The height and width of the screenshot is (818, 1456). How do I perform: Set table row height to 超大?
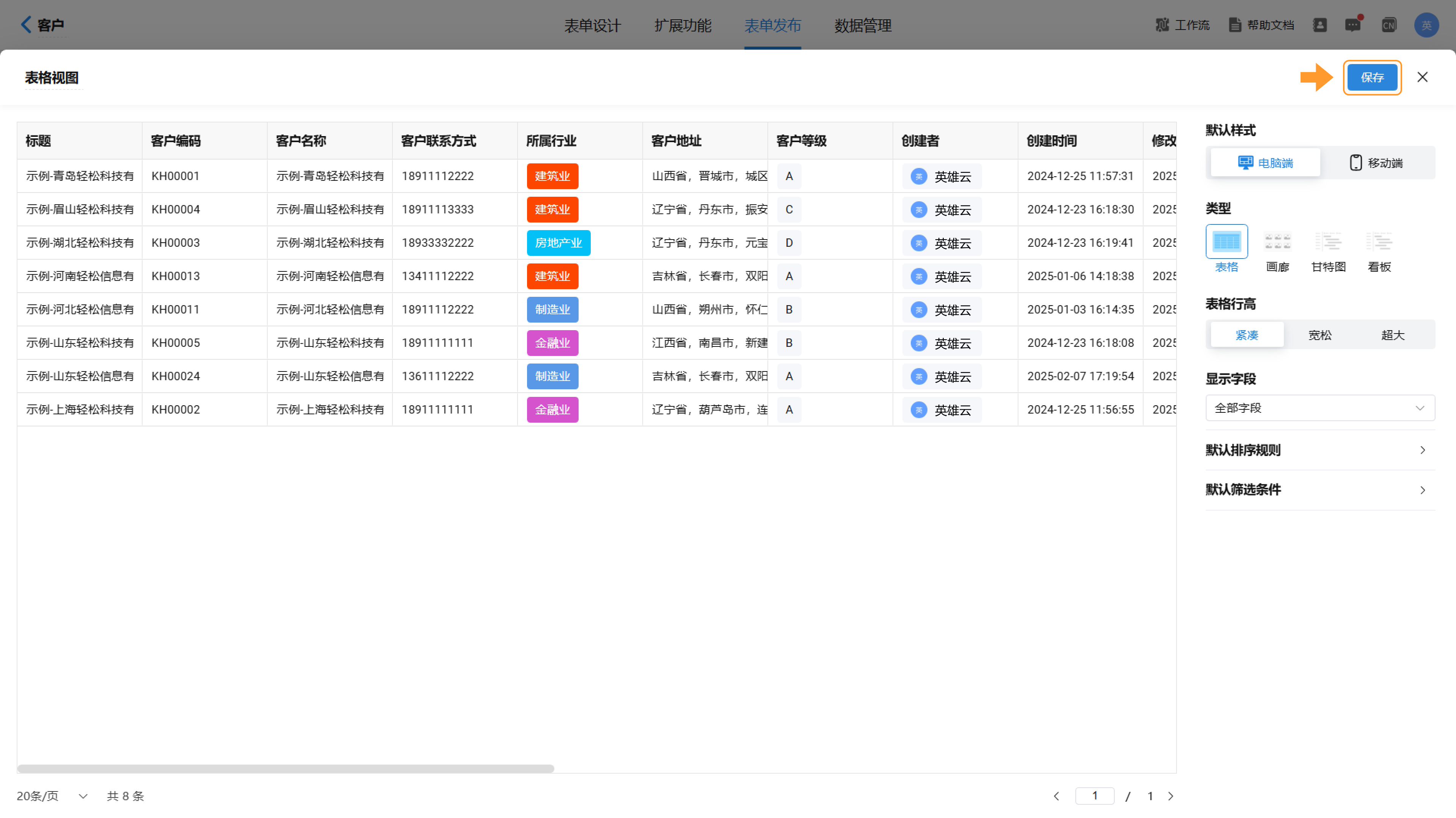[x=1393, y=335]
